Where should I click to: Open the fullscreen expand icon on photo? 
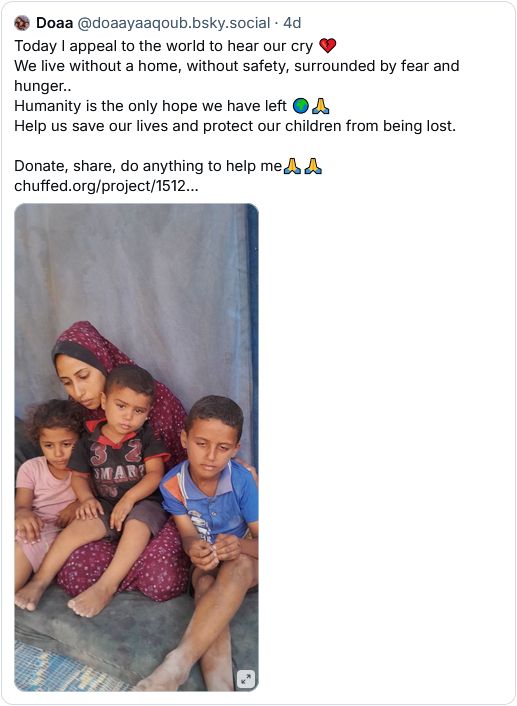[246, 679]
